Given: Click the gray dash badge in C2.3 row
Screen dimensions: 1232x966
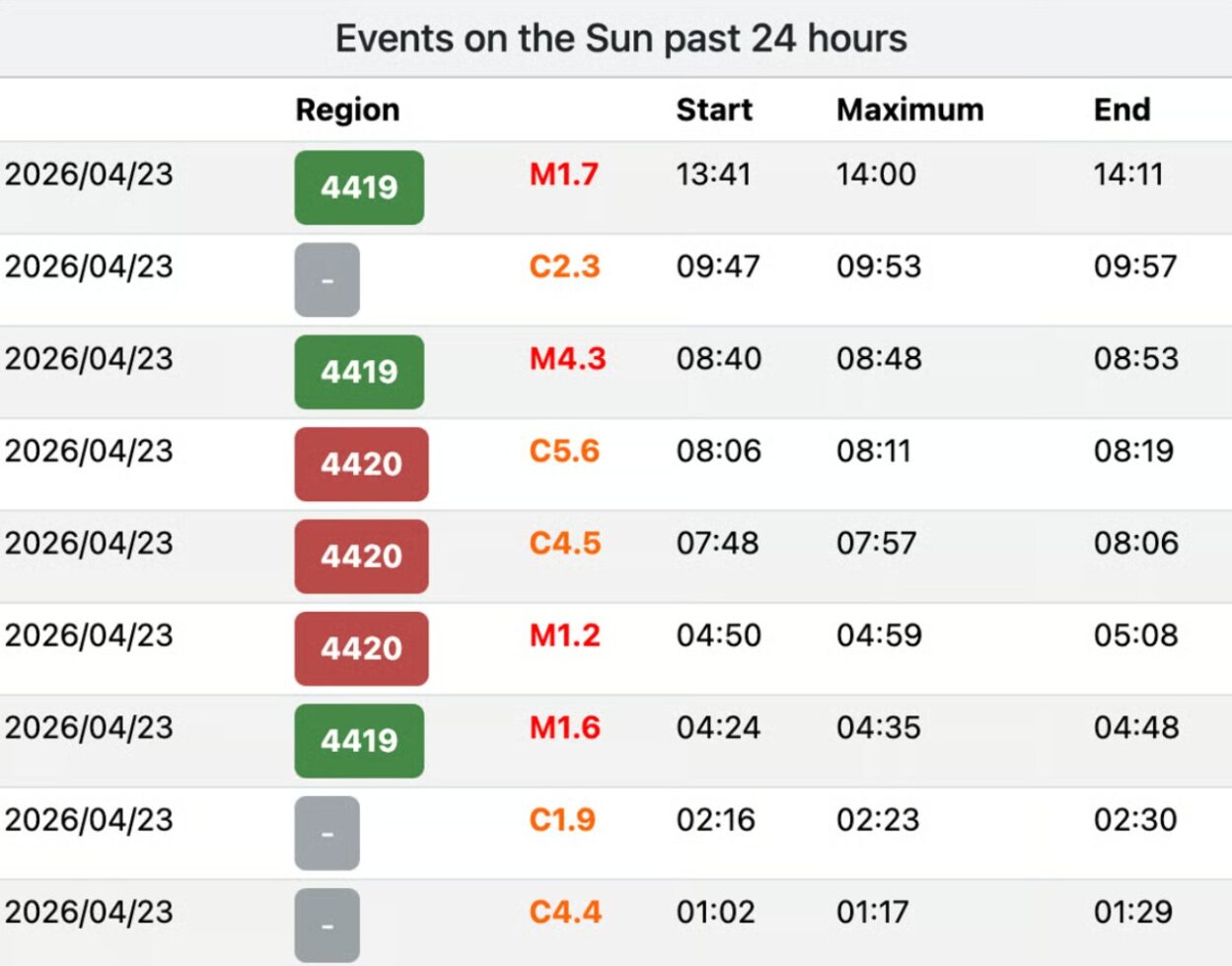Looking at the screenshot, I should point(326,280).
